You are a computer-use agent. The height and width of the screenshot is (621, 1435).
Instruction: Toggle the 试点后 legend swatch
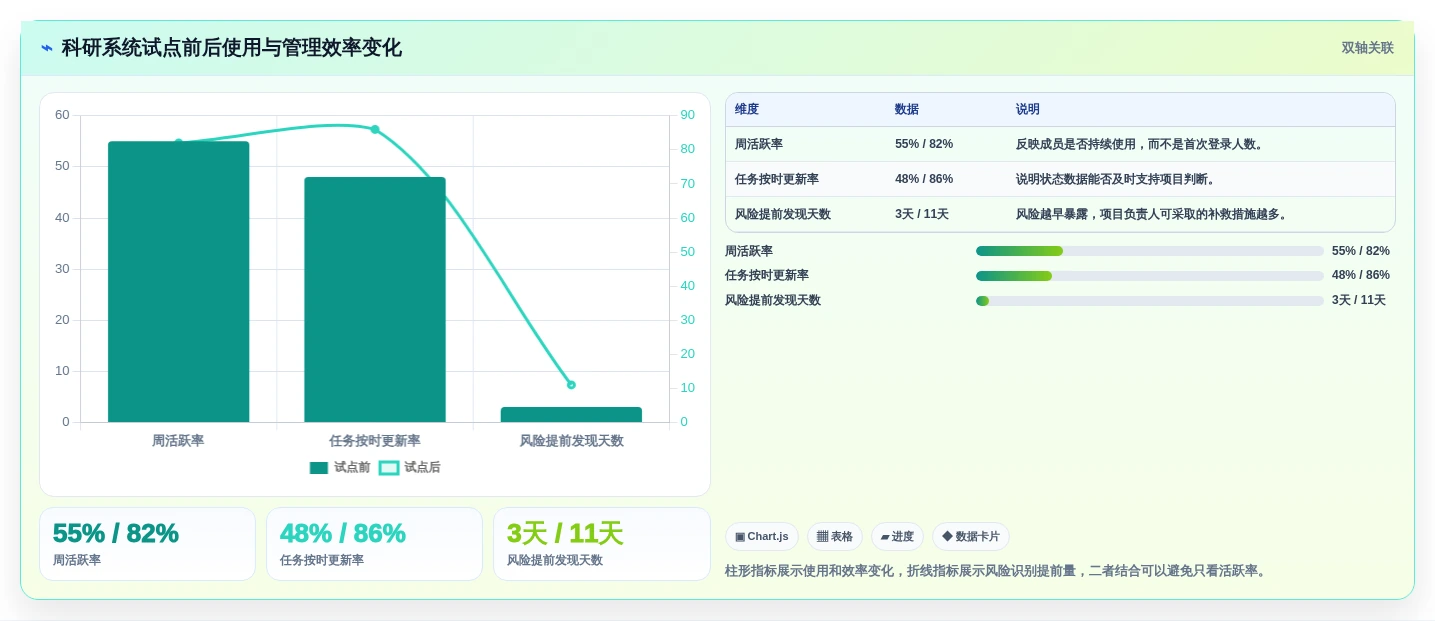pos(389,467)
